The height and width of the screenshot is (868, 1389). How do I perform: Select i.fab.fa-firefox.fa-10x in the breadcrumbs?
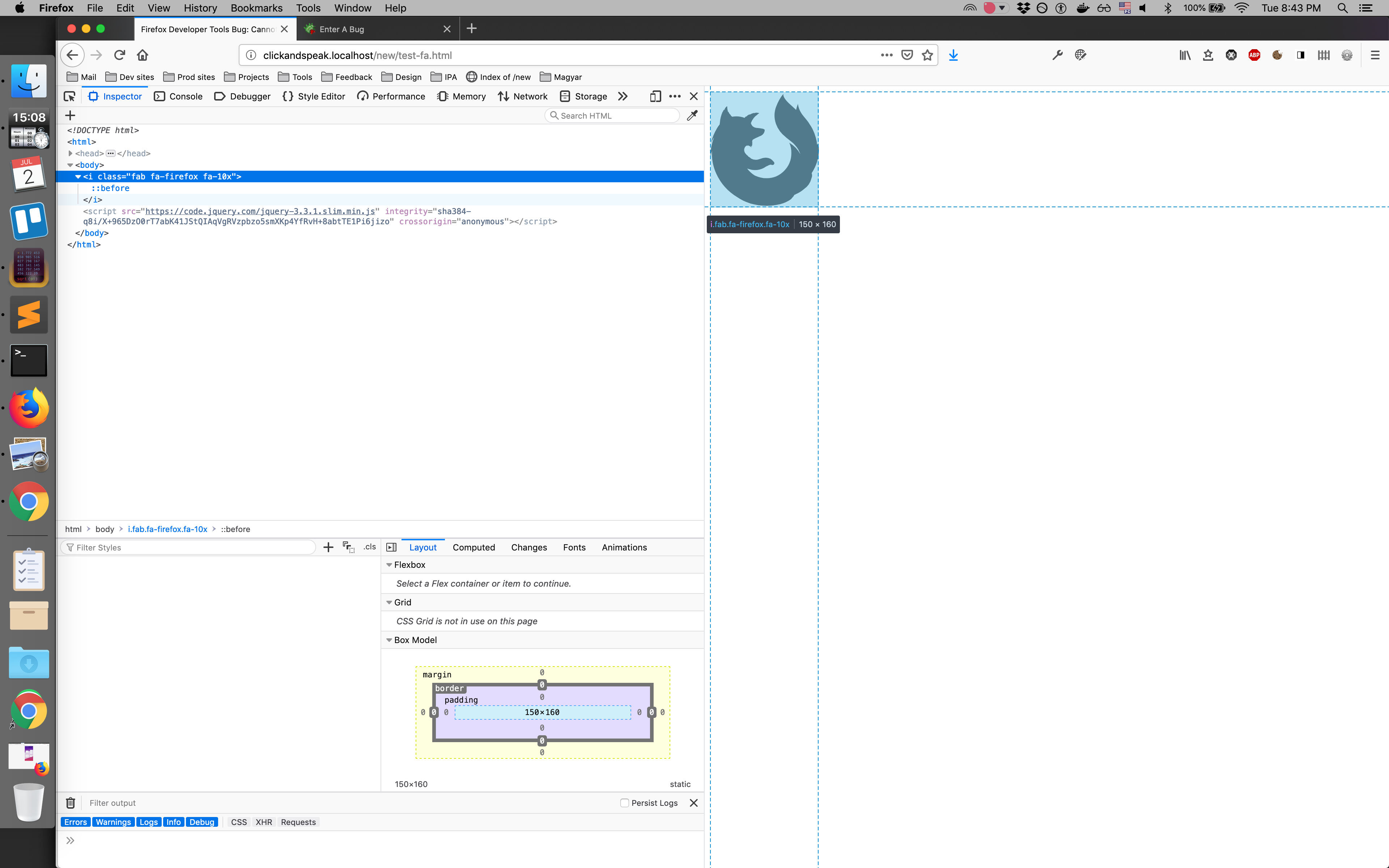[x=167, y=529]
